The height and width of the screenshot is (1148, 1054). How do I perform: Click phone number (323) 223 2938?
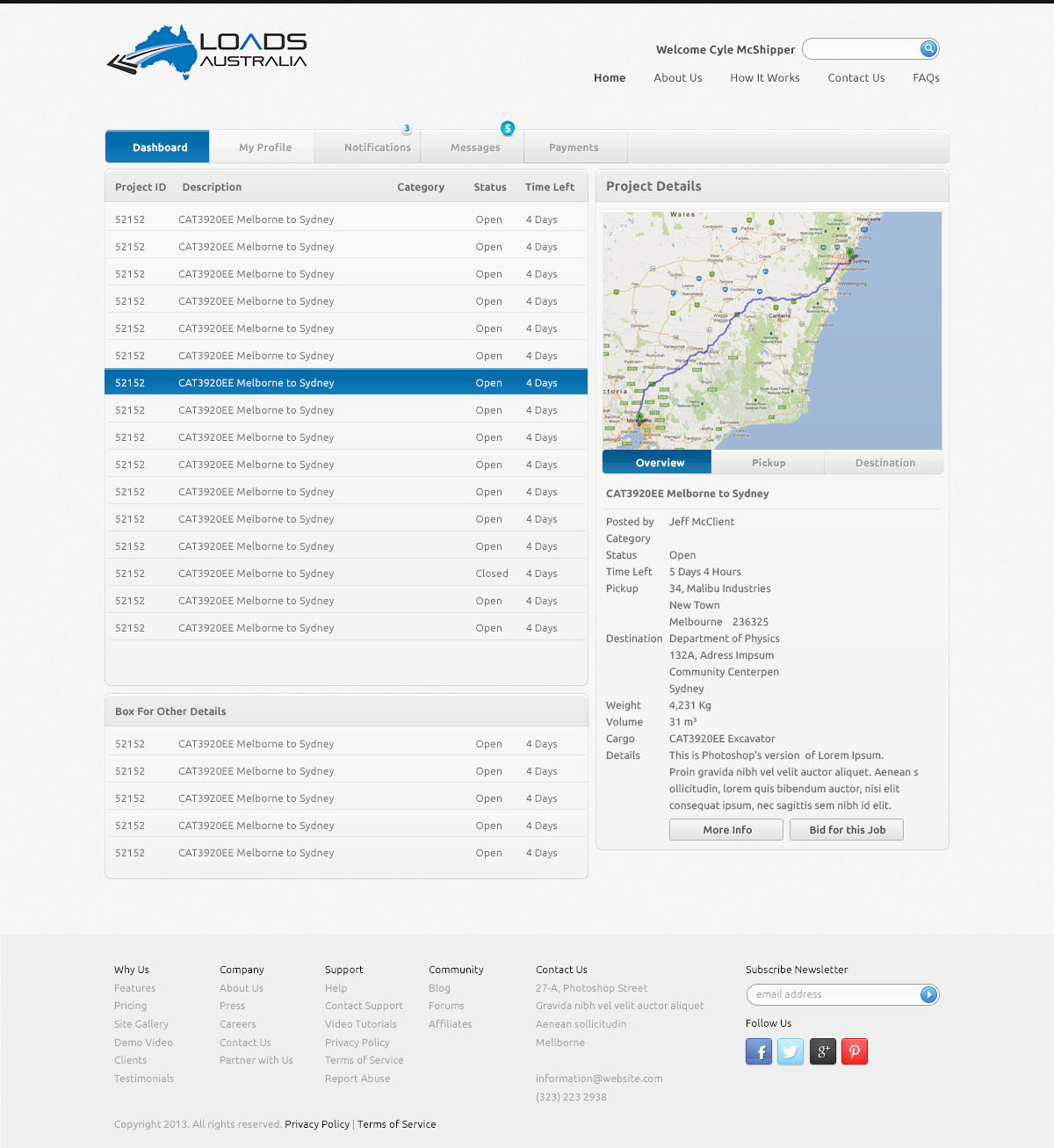click(571, 1096)
